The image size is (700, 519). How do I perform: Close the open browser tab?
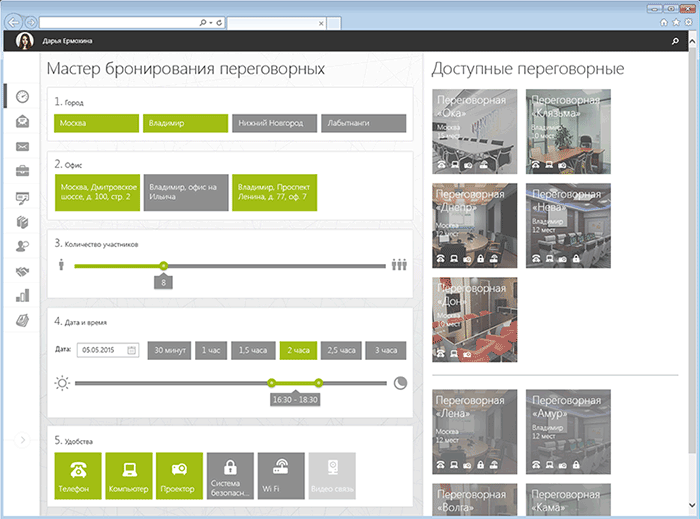[x=321, y=23]
